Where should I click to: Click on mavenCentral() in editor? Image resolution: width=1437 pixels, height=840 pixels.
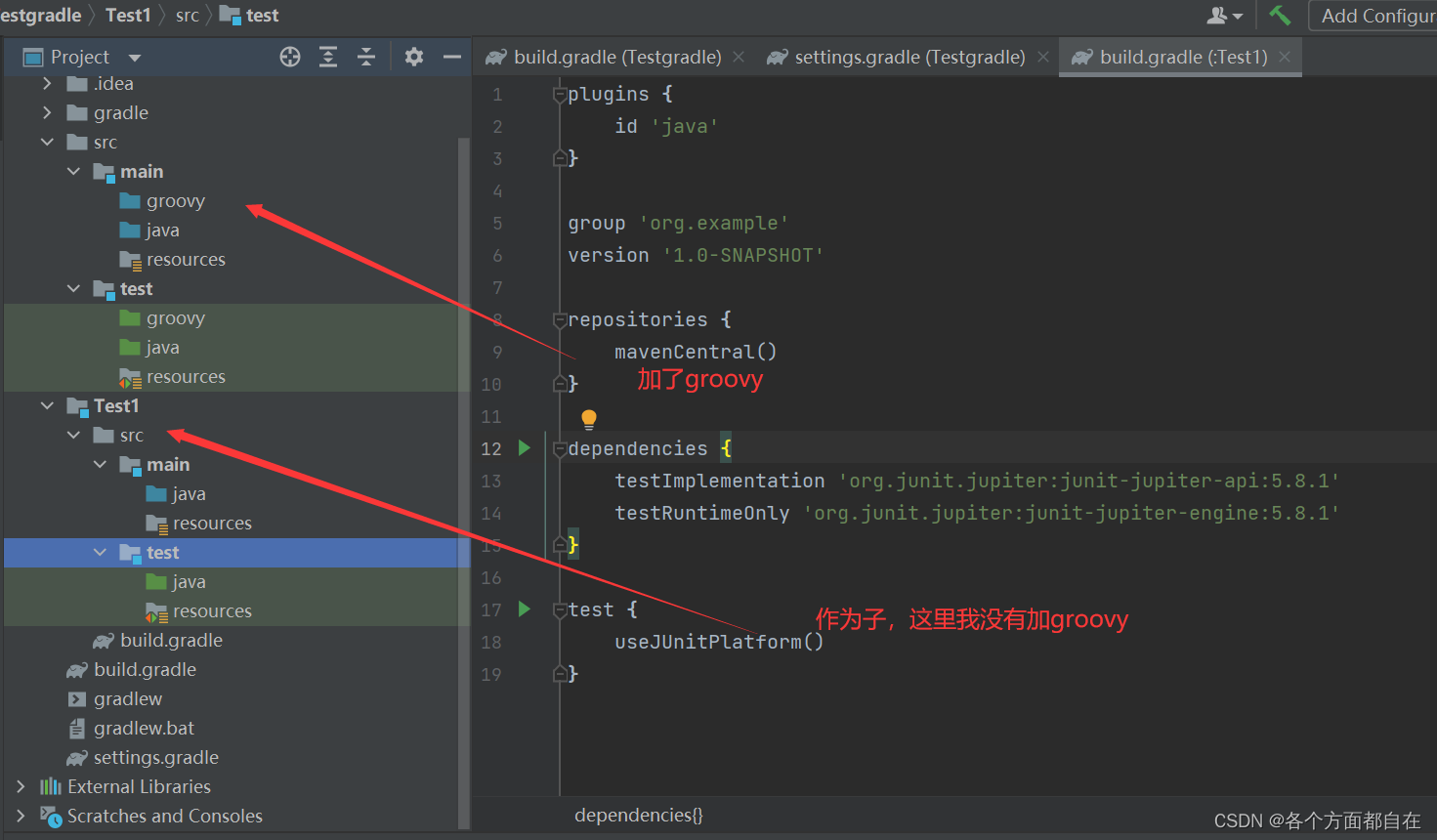pyautogui.click(x=696, y=352)
